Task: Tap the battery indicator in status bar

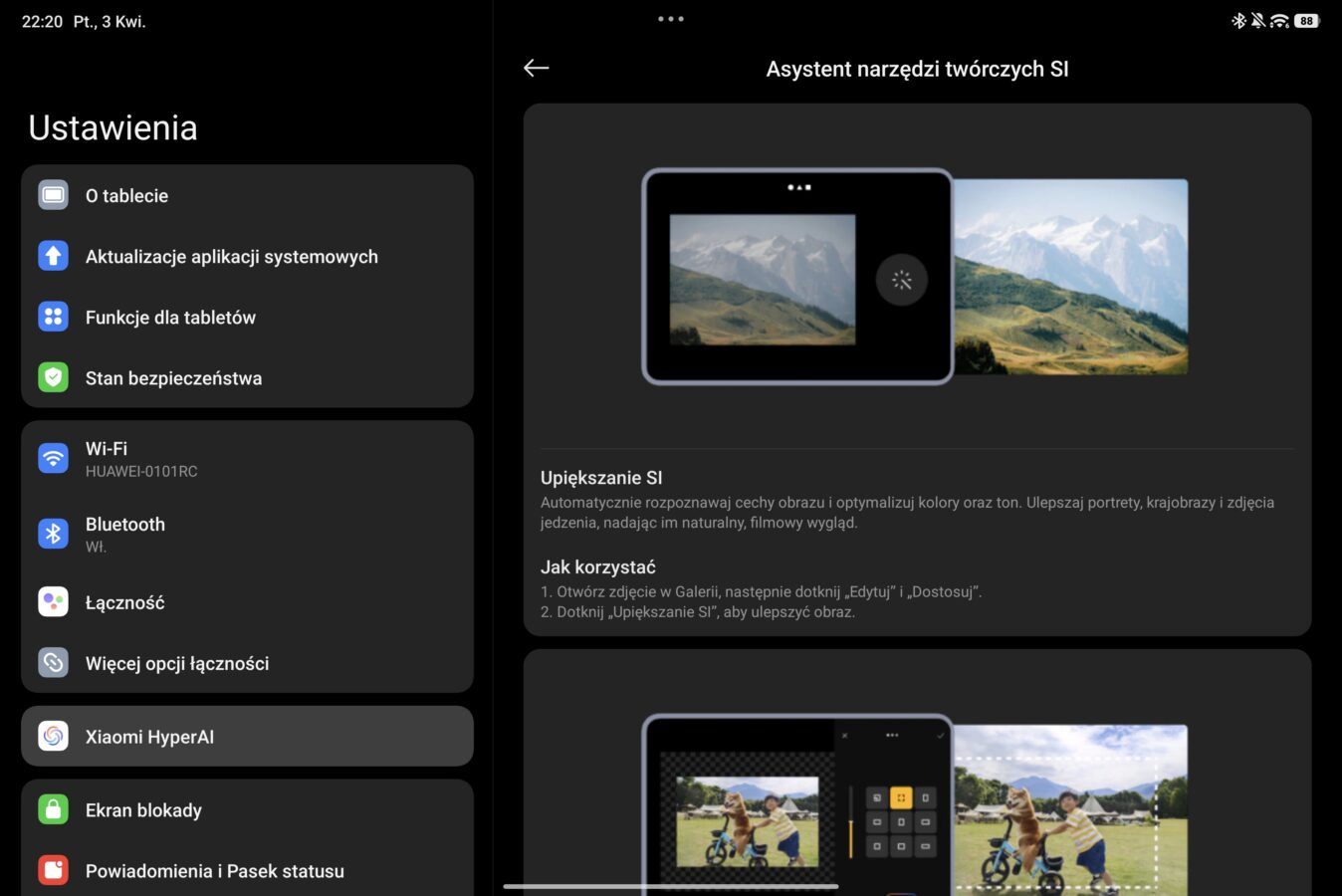Action: click(x=1306, y=21)
